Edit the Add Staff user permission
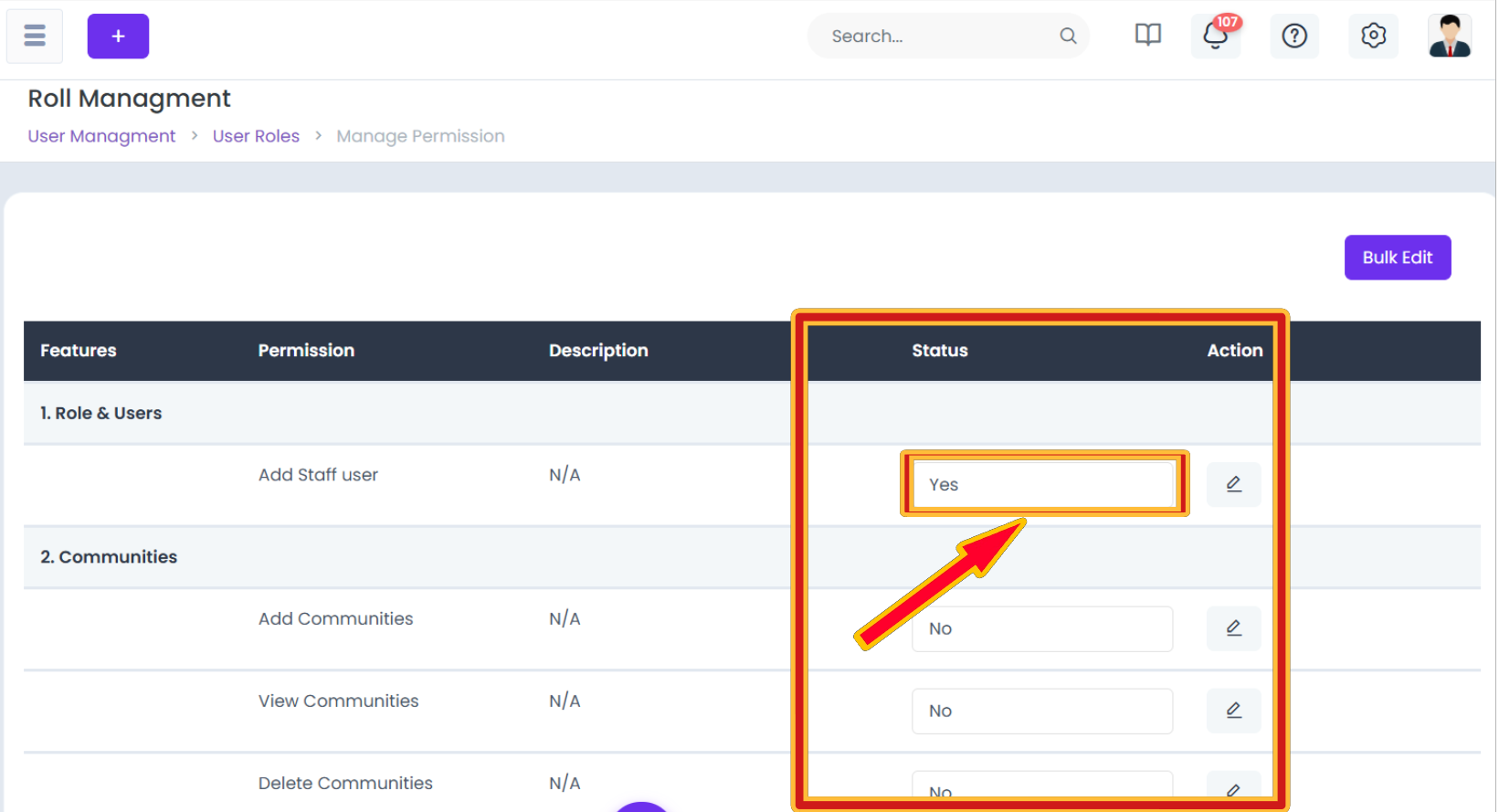Image resolution: width=1499 pixels, height=812 pixels. tap(1233, 484)
